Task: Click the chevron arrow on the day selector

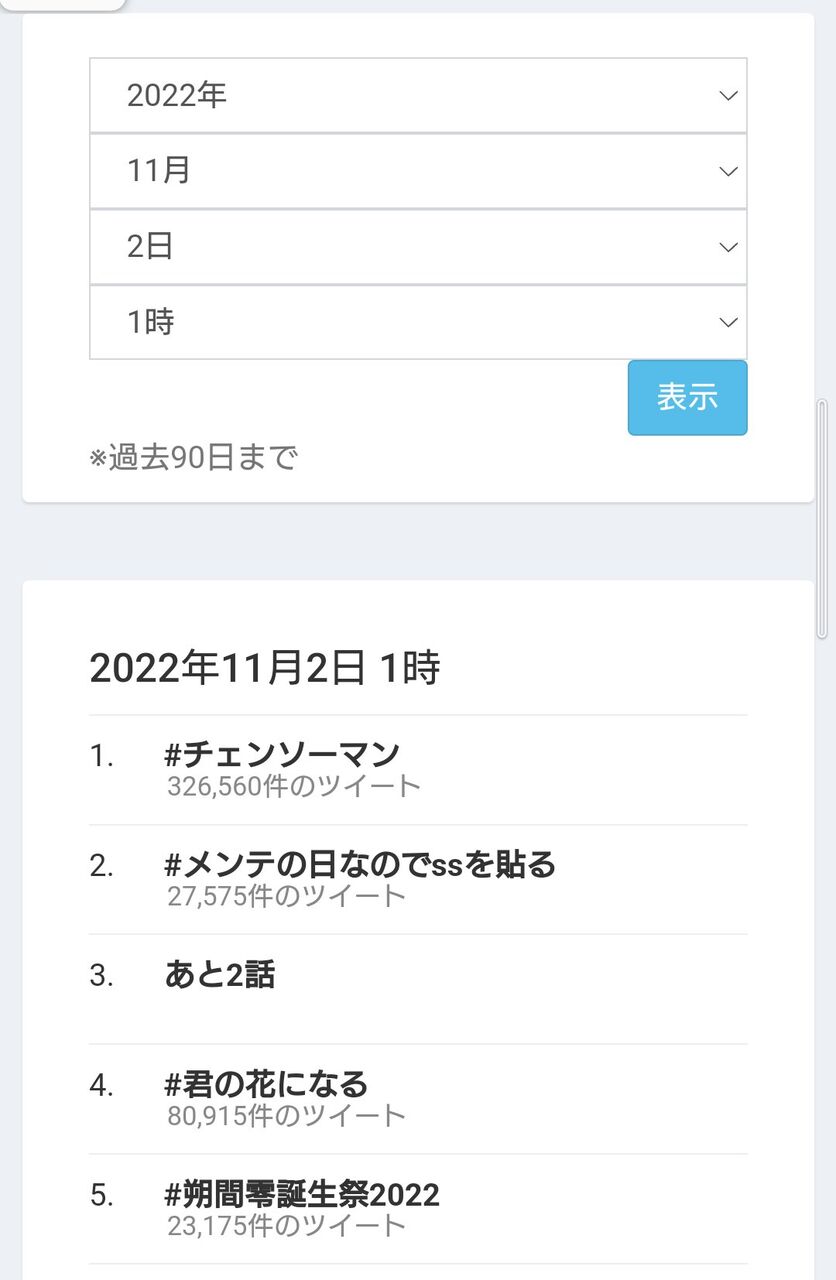Action: [728, 247]
